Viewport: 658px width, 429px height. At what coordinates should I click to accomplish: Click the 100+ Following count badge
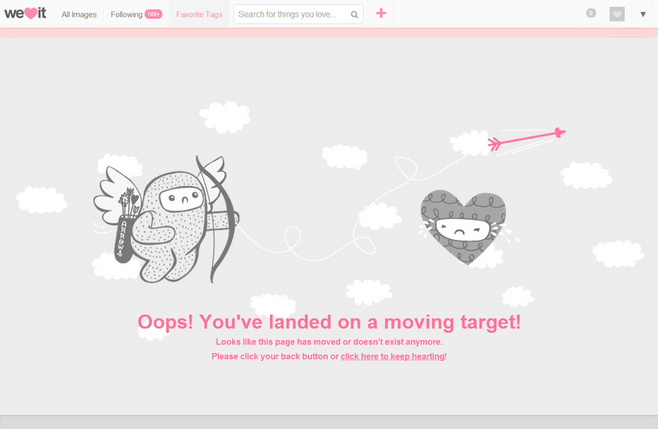pyautogui.click(x=153, y=14)
